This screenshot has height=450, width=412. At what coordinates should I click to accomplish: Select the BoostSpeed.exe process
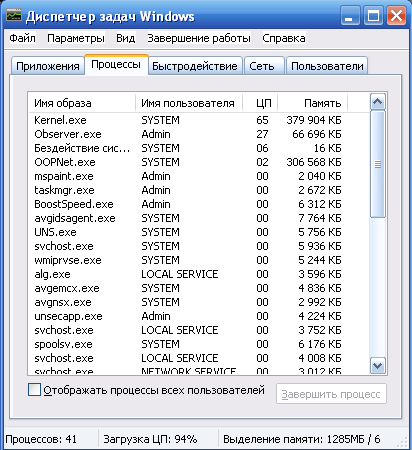pyautogui.click(x=199, y=204)
